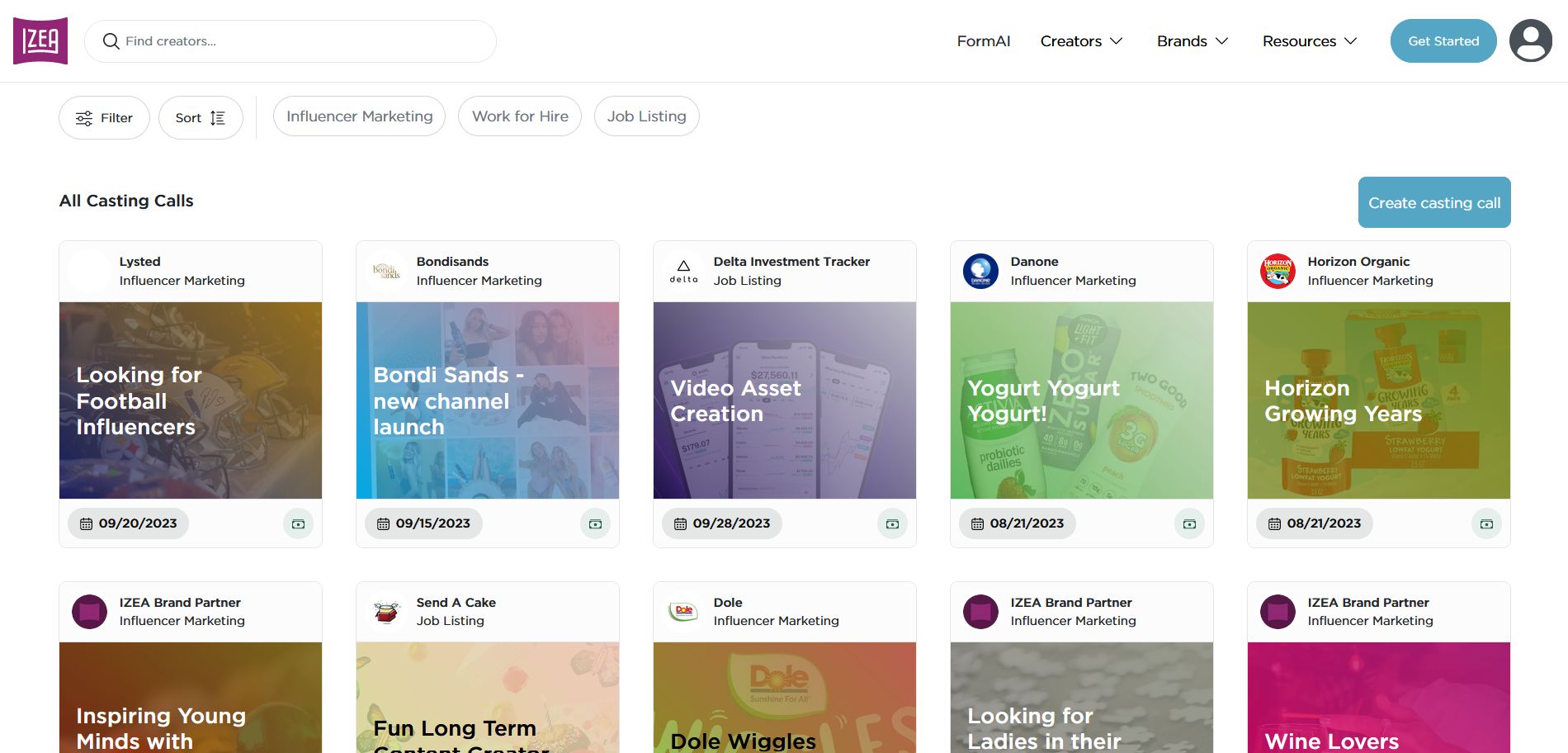This screenshot has height=753, width=1568.
Task: Click the IZEA logo in header
Action: [40, 40]
